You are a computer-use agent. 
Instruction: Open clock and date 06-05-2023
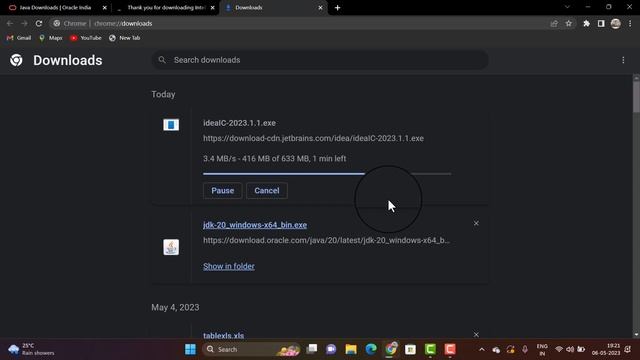click(606, 349)
